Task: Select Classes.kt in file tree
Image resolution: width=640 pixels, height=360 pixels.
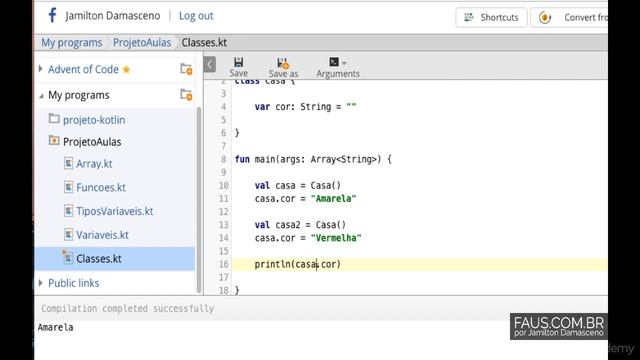Action: click(115, 258)
